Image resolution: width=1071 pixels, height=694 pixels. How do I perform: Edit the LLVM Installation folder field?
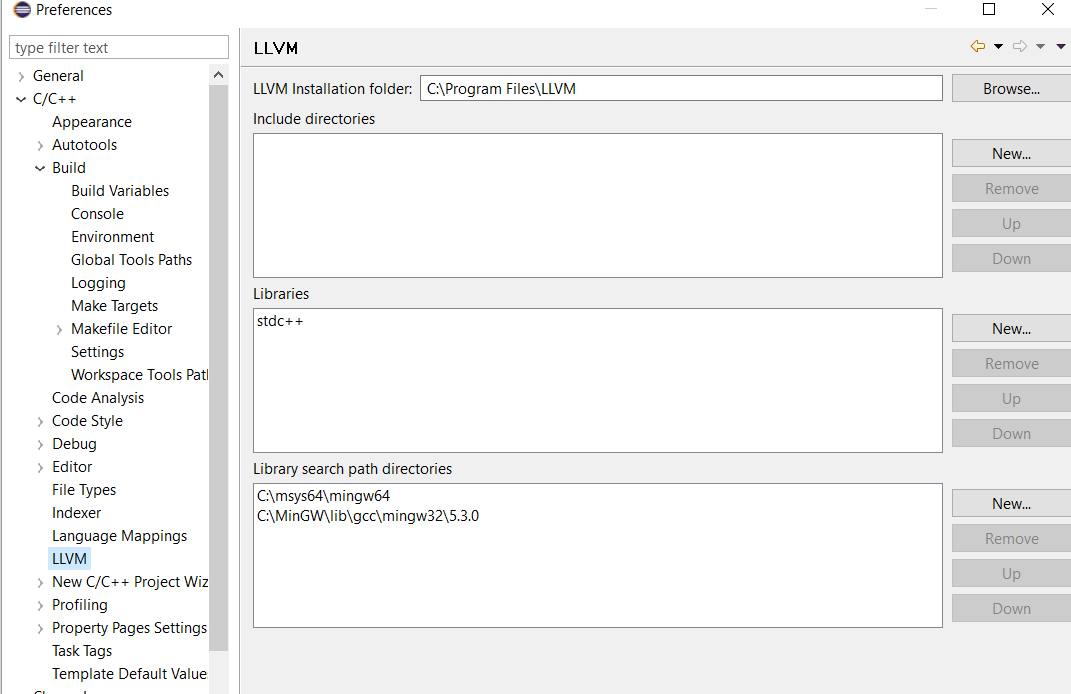pyautogui.click(x=681, y=89)
